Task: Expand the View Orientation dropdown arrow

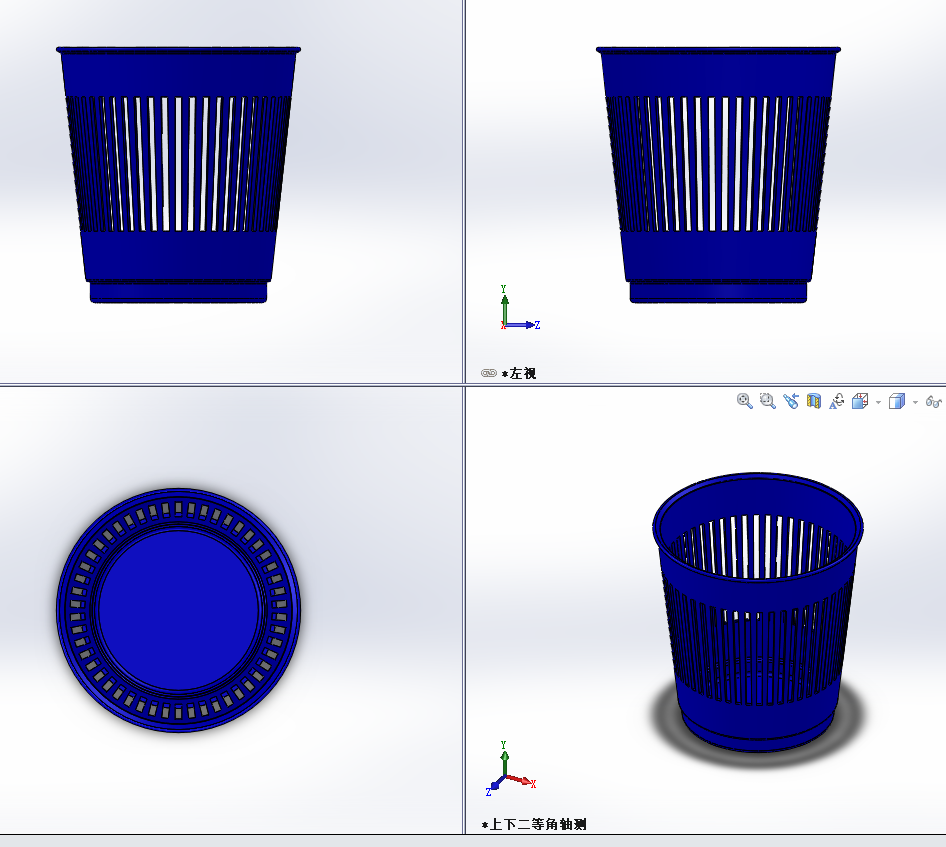Action: tap(878, 402)
